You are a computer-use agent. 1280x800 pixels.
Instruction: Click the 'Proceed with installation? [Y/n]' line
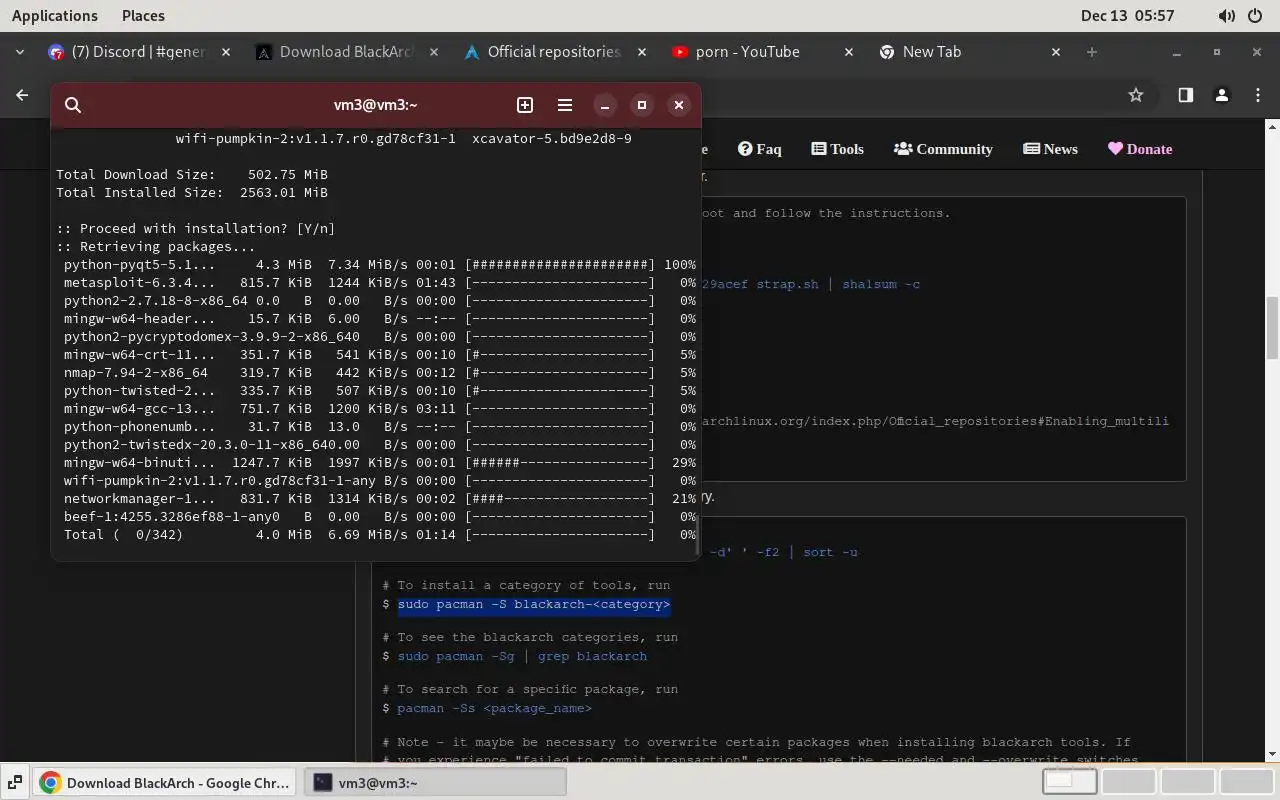point(196,229)
